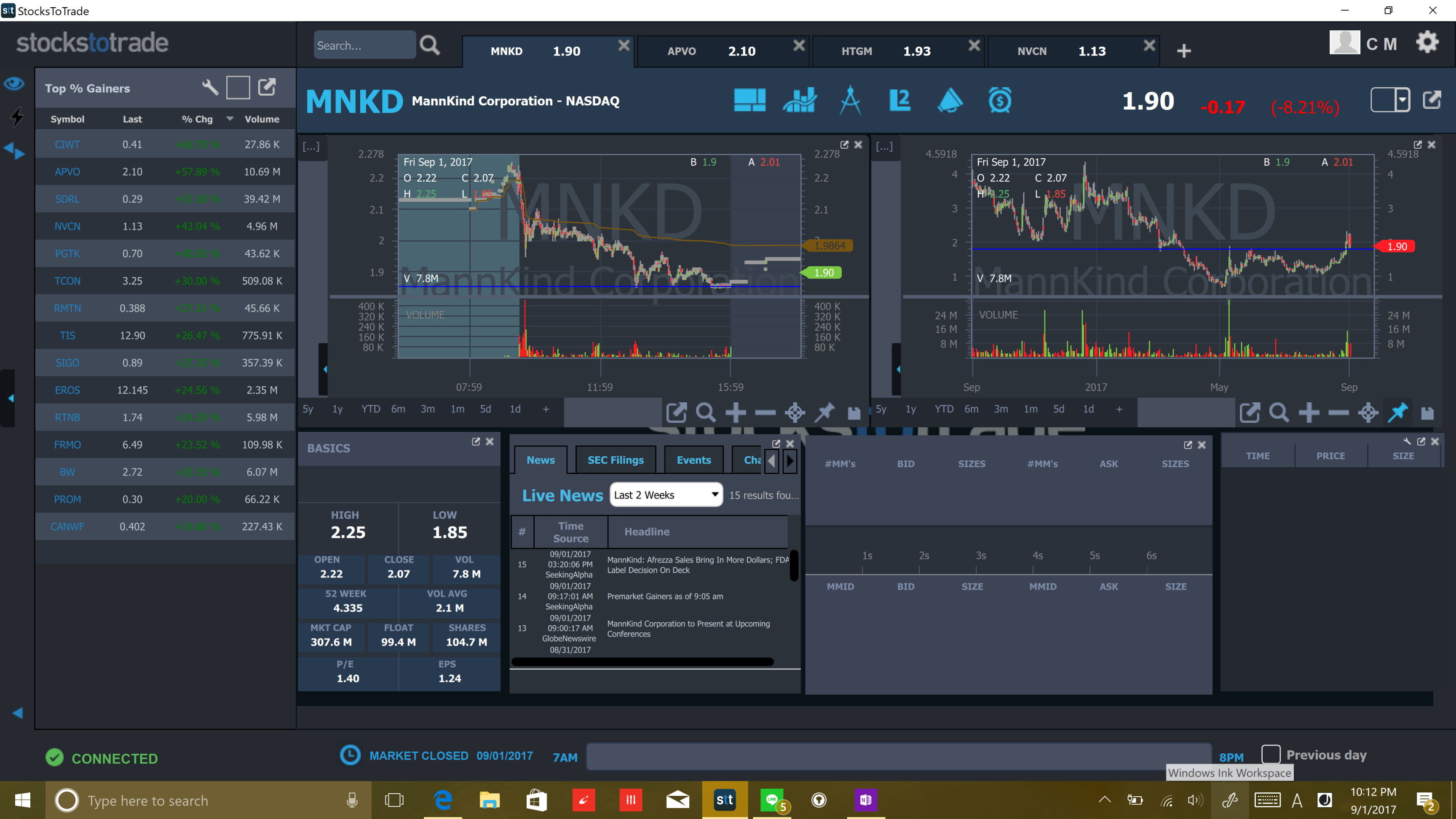Open the % Chg sort dropdown arrow

pyautogui.click(x=230, y=119)
